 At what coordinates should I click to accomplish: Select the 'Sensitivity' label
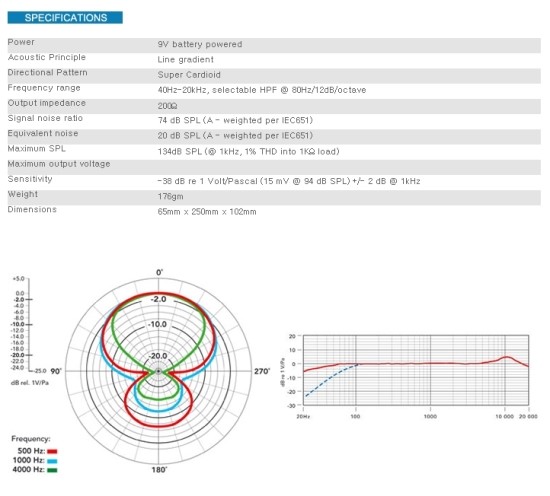[x=30, y=179]
